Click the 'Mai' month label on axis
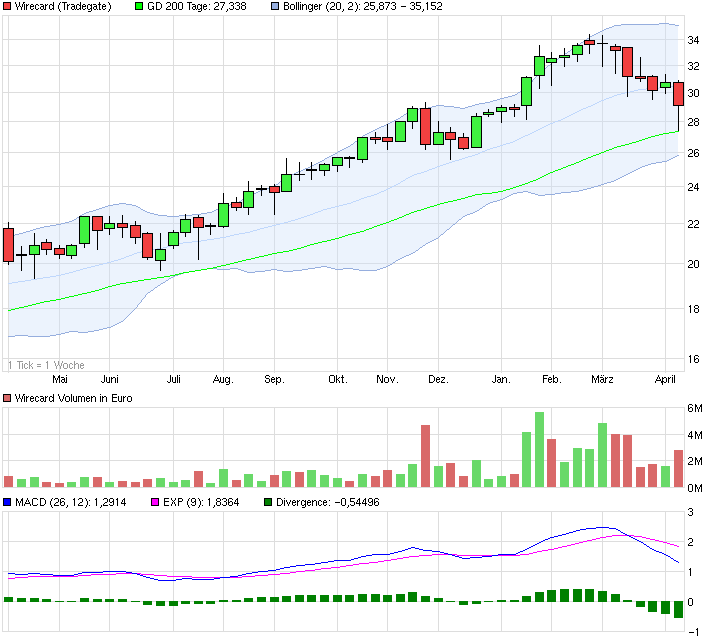The image size is (726, 640). click(60, 379)
